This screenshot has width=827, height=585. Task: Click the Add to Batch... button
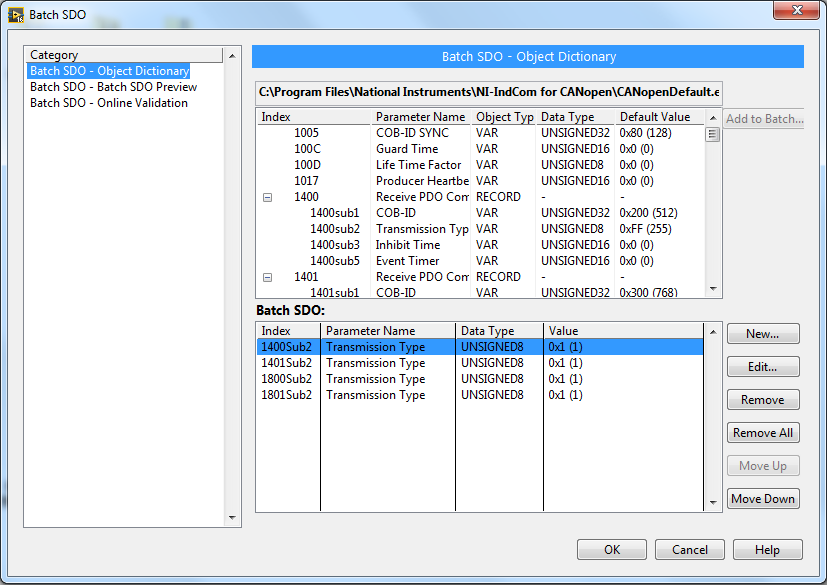click(765, 119)
